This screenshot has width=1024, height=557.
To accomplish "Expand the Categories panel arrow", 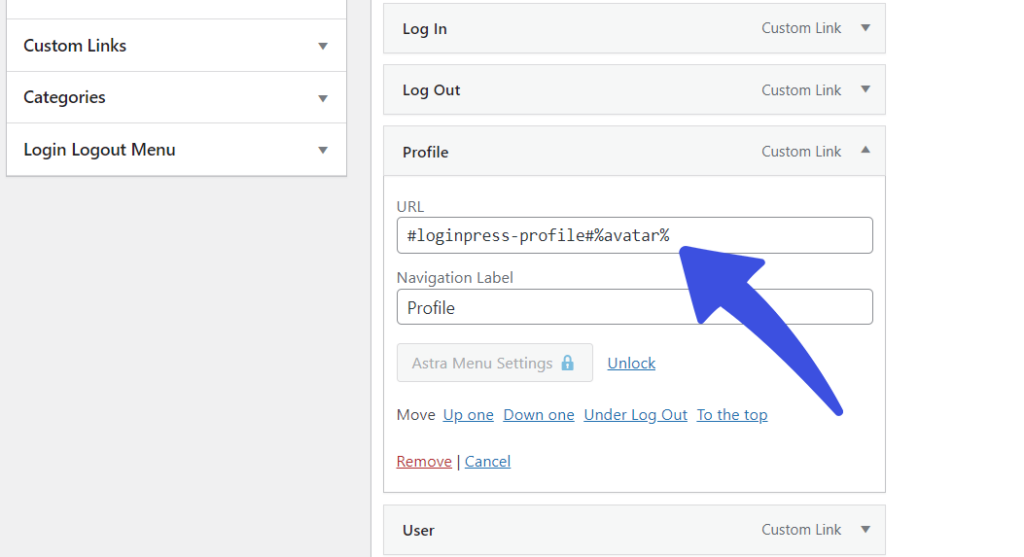I will (323, 99).
